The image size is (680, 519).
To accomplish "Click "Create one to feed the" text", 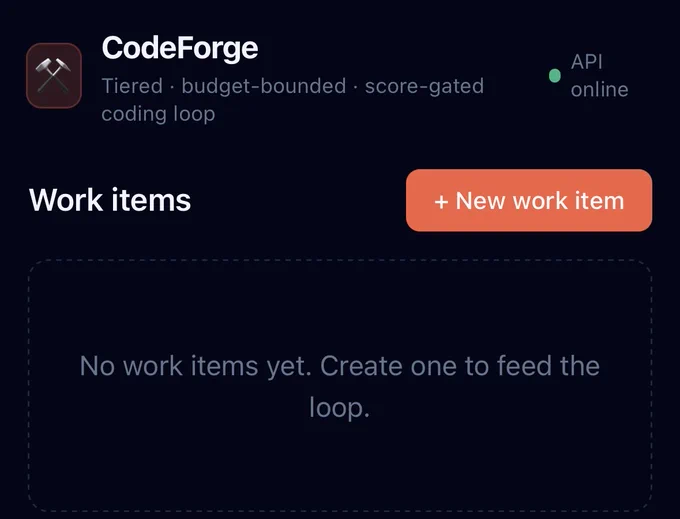I will (460, 366).
